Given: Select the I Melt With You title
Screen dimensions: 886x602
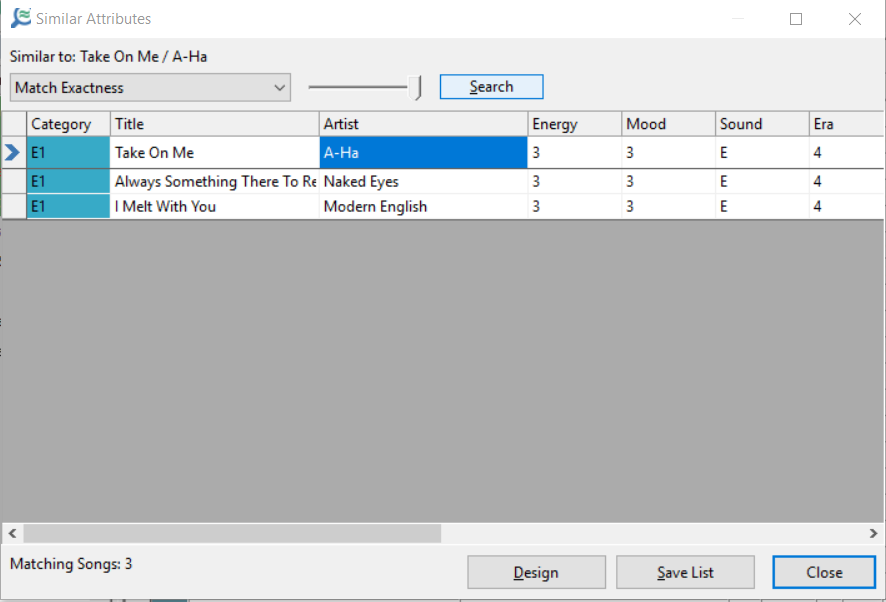Looking at the screenshot, I should click(x=215, y=206).
